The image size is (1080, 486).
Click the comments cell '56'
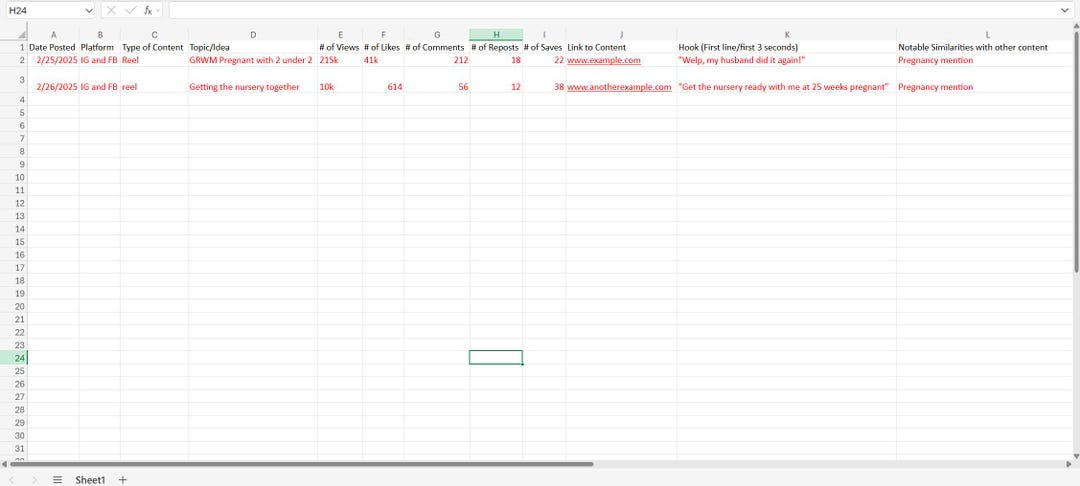tap(437, 80)
